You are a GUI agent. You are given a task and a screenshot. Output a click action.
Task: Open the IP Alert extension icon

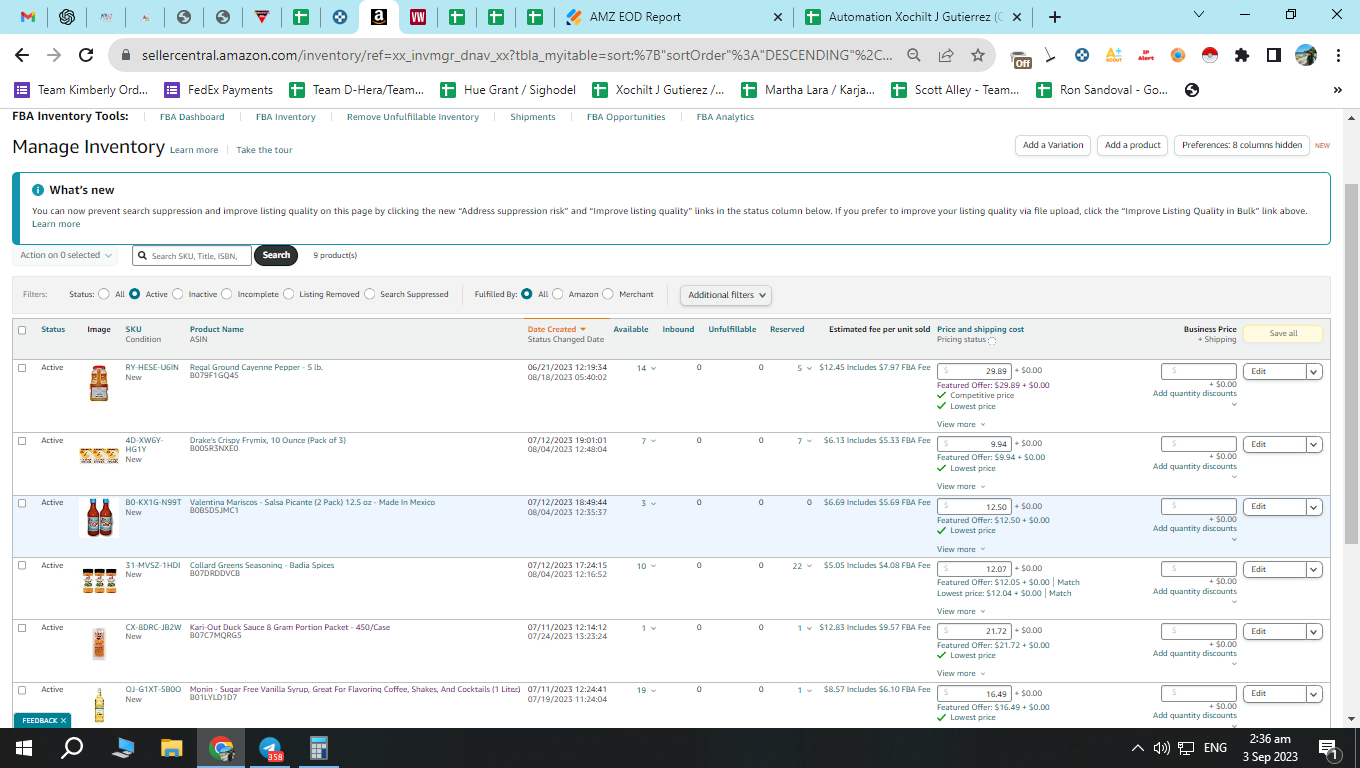[1146, 56]
